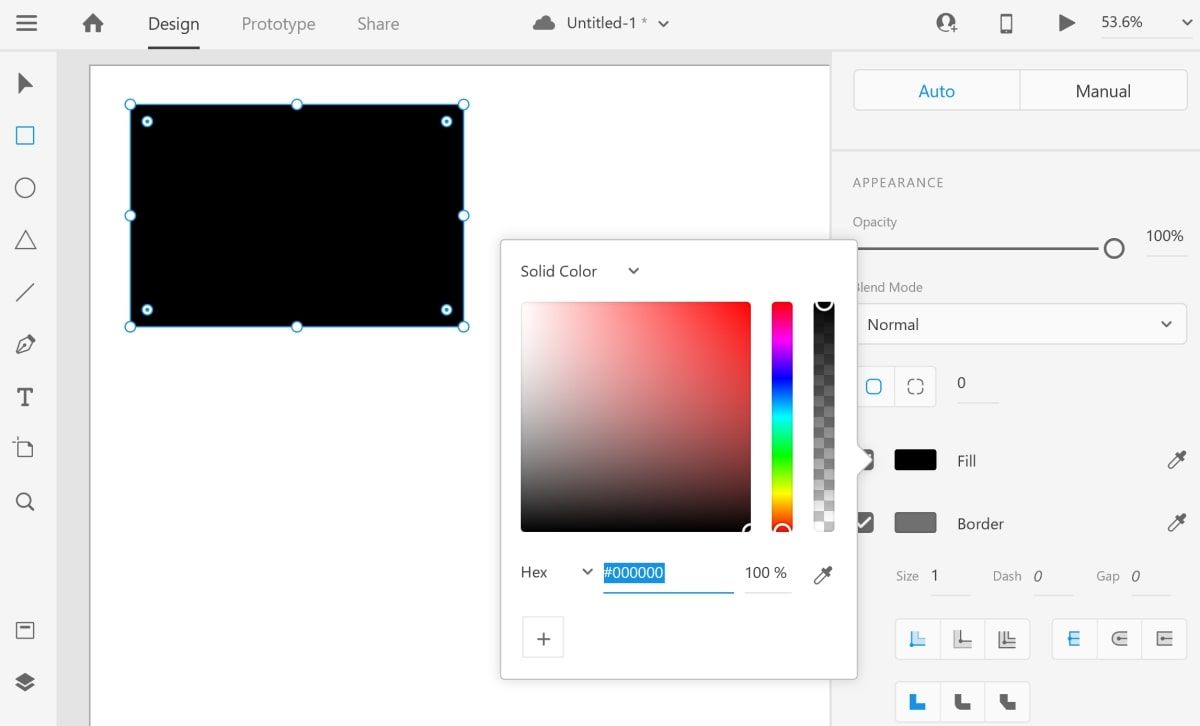Switch to the Prototype tab
Screen dimensions: 1200x726
(278, 24)
